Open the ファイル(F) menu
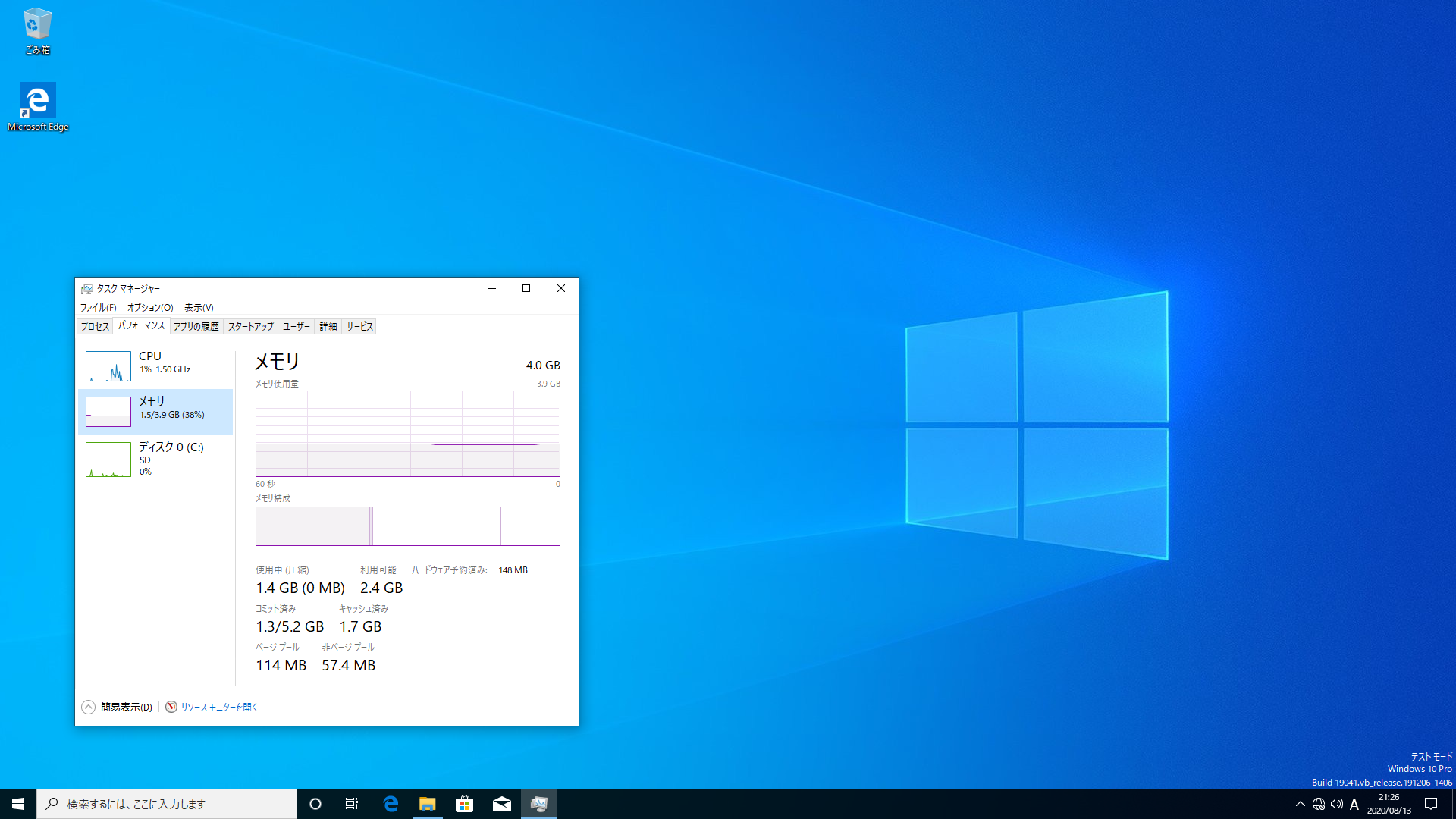1456x819 pixels. (x=99, y=308)
